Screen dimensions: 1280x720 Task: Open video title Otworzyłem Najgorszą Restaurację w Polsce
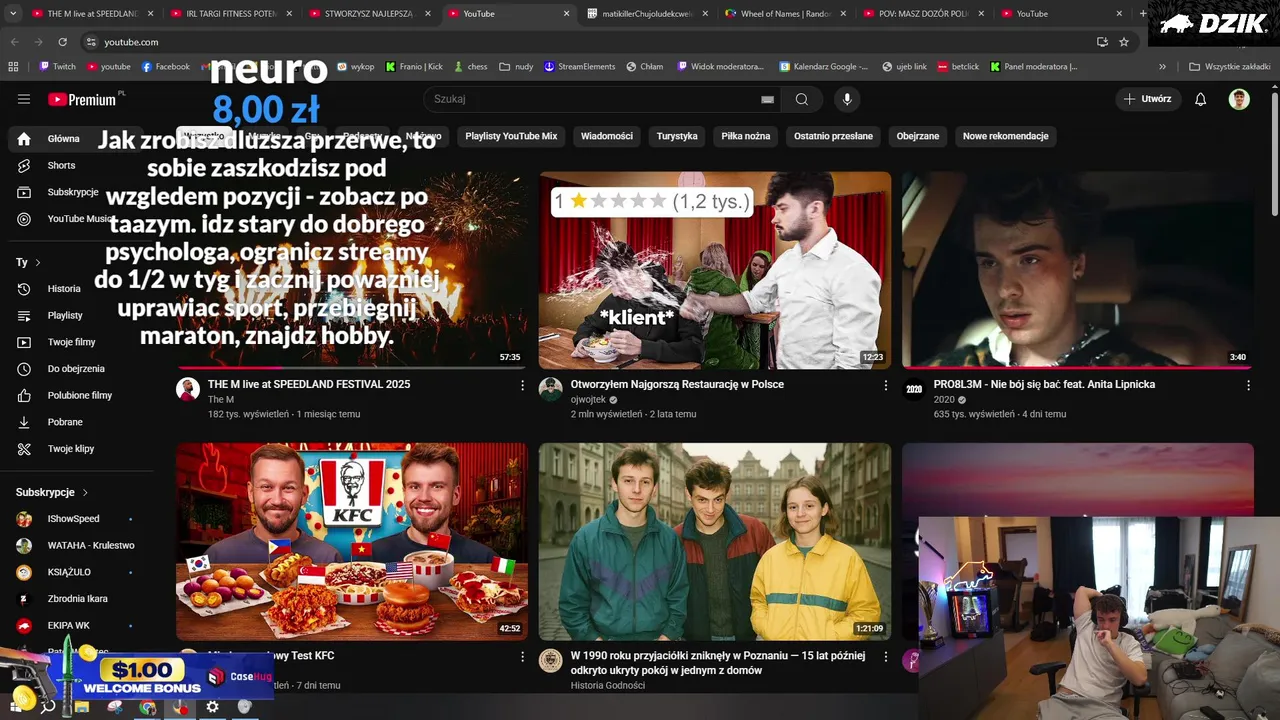[x=677, y=384]
